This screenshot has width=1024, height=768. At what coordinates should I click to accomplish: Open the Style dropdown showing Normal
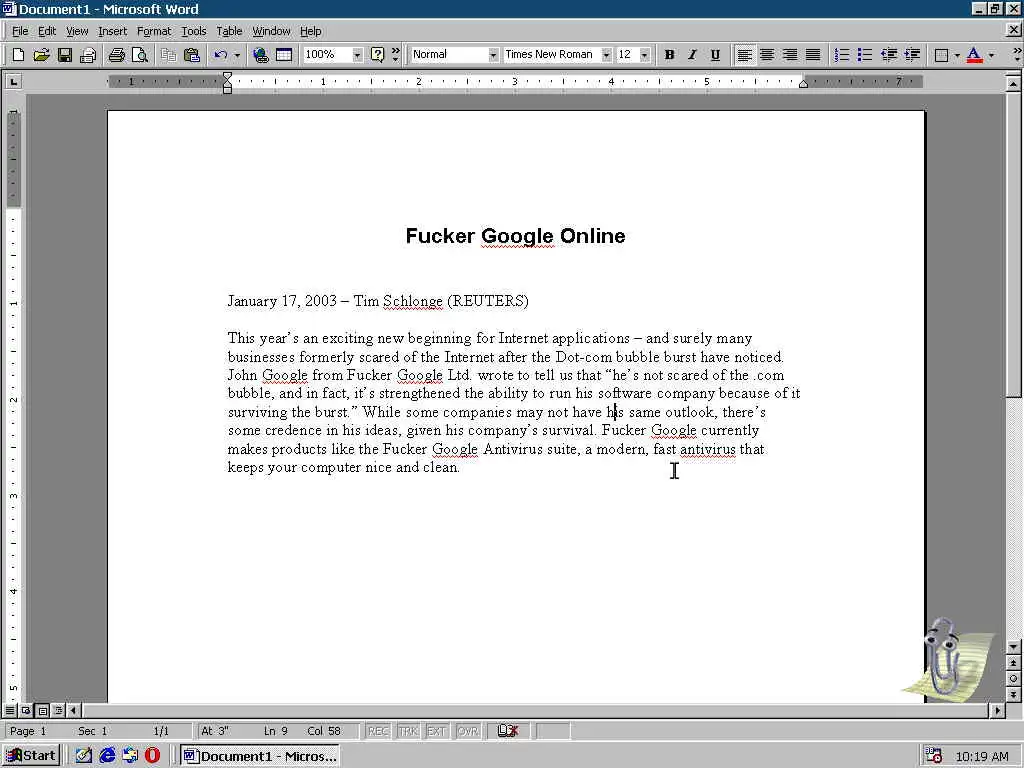493,55
